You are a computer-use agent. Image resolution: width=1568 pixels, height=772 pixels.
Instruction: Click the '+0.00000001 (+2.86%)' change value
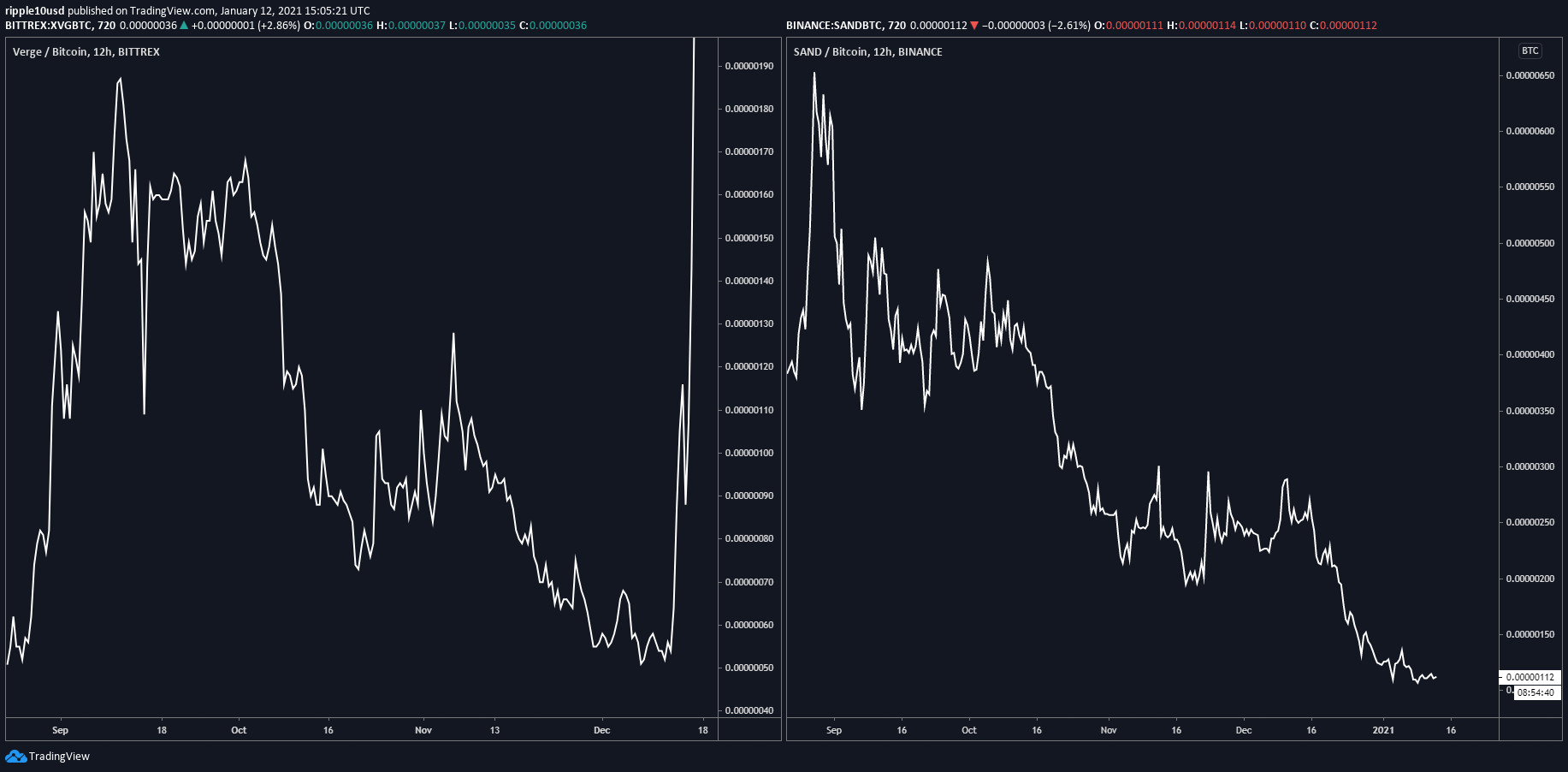click(x=246, y=25)
